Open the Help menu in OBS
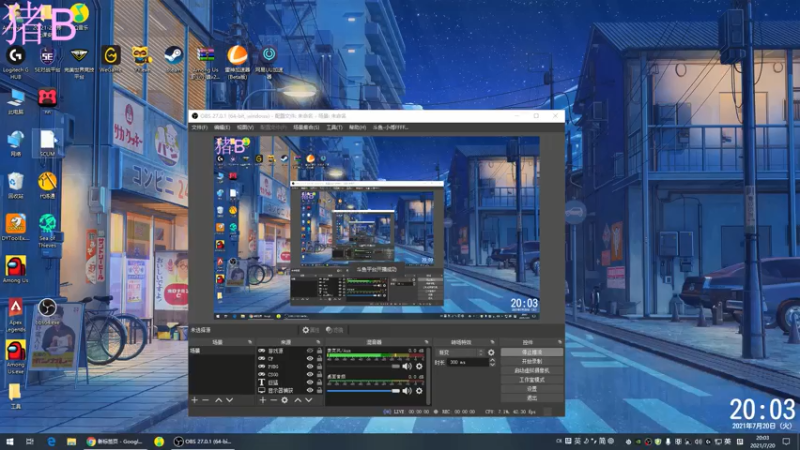The image size is (800, 450). tap(357, 128)
